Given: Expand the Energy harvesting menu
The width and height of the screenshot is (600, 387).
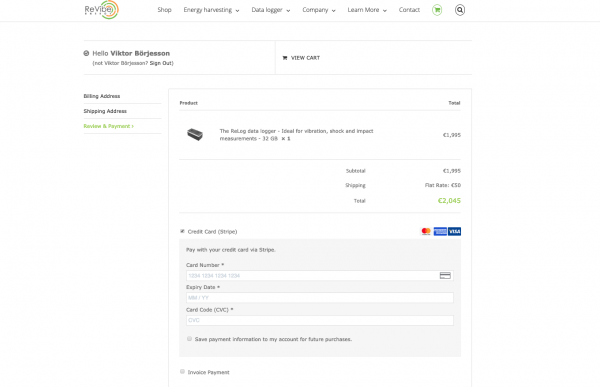Looking at the screenshot, I should 211,10.
